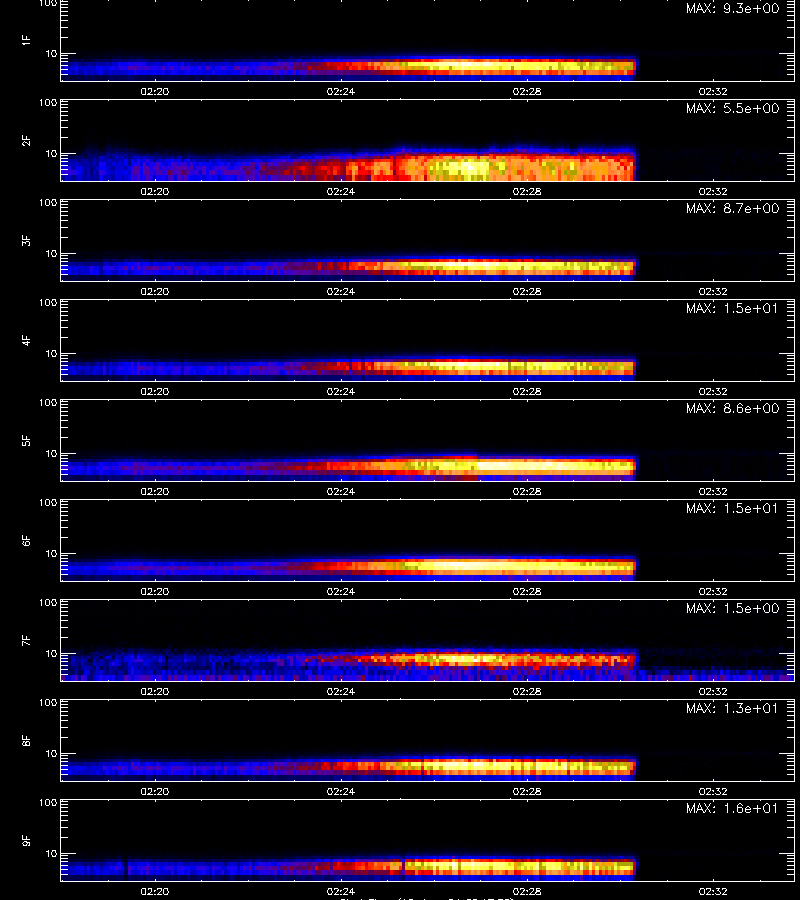The height and width of the screenshot is (900, 800).
Task: Click the 02:32 tick label under panel 9F
Action: tap(713, 891)
